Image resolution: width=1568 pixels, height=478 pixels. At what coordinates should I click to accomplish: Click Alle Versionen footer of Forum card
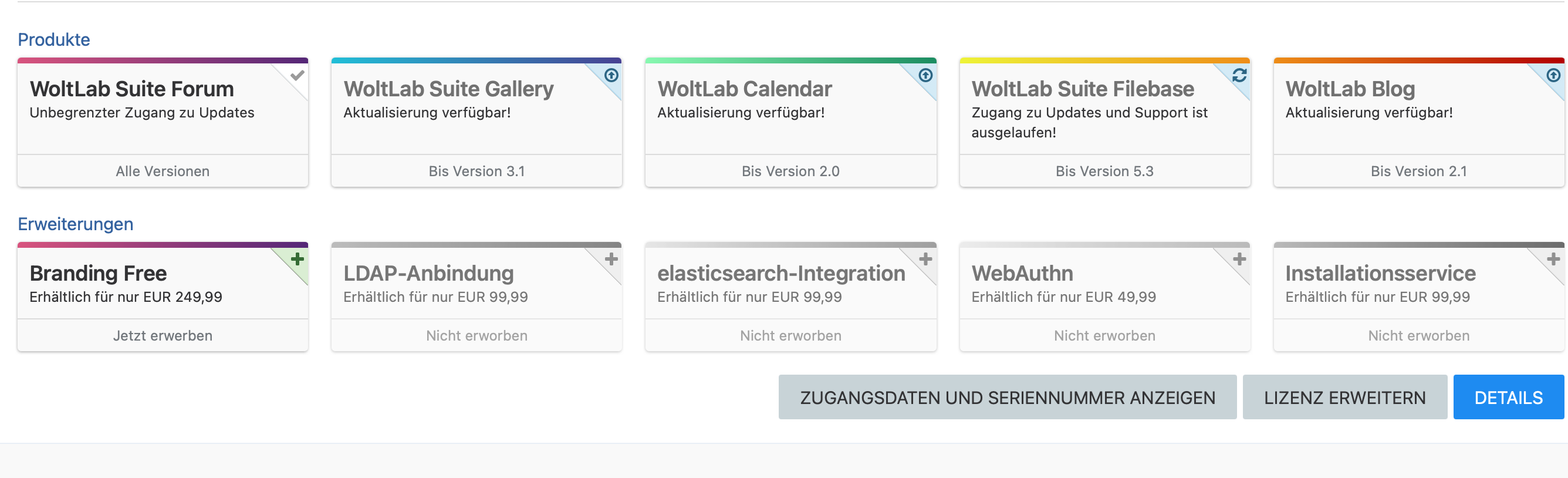pos(163,171)
